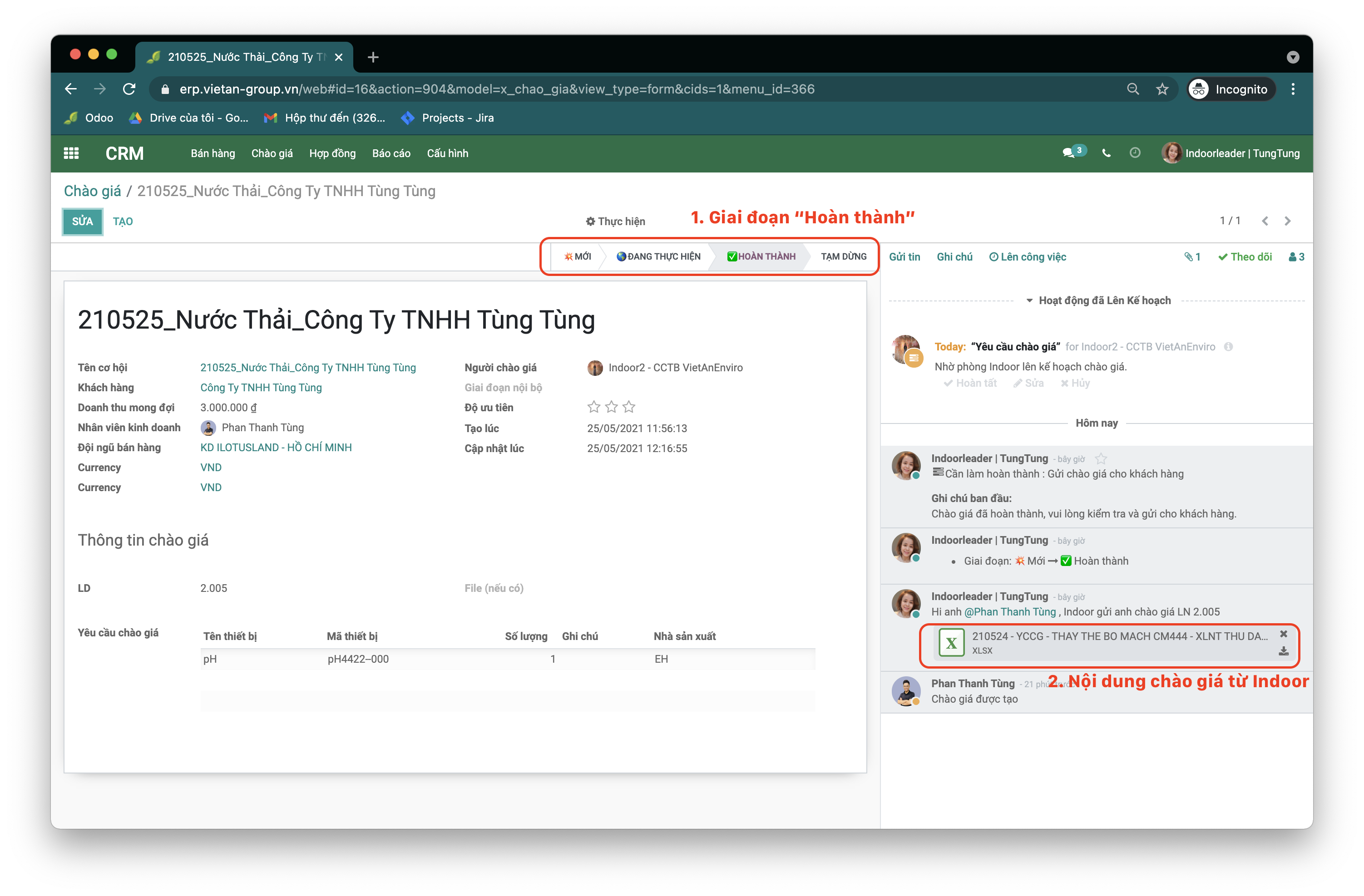Viewport: 1364px width, 896px height.
Task: Open the Báo cáo menu
Action: pyautogui.click(x=391, y=153)
